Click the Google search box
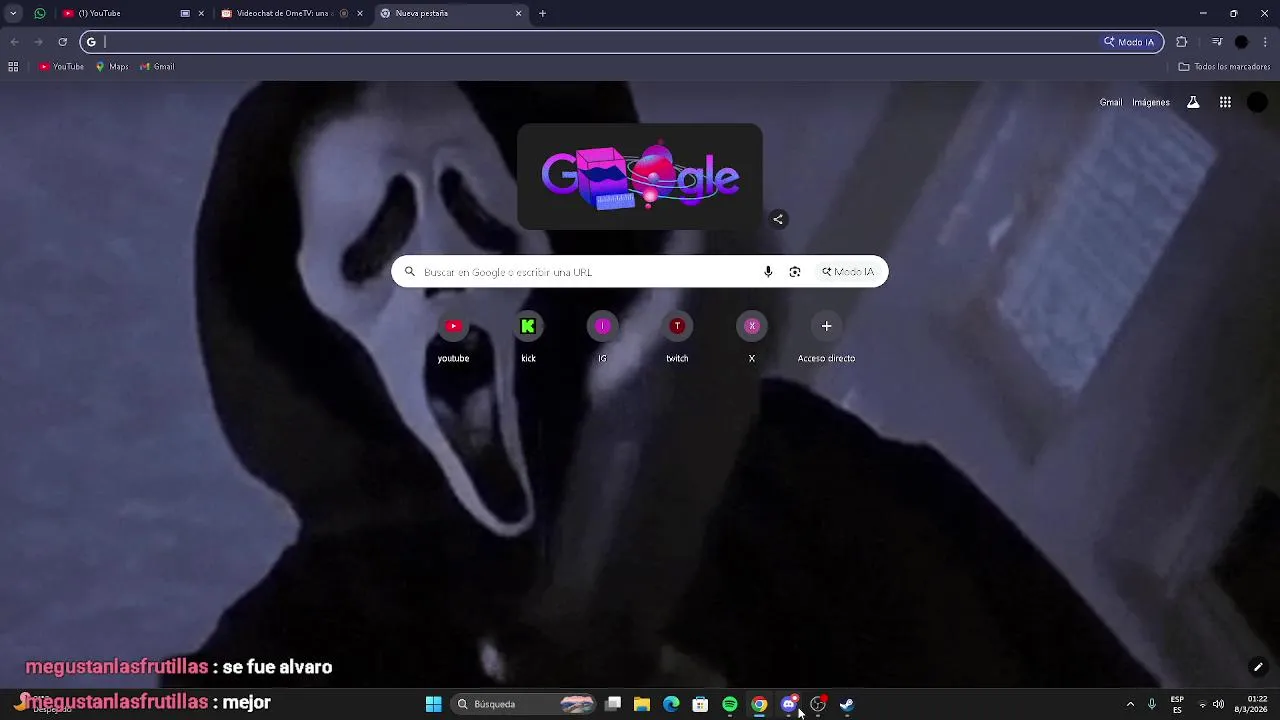1280x720 pixels. coord(640,272)
